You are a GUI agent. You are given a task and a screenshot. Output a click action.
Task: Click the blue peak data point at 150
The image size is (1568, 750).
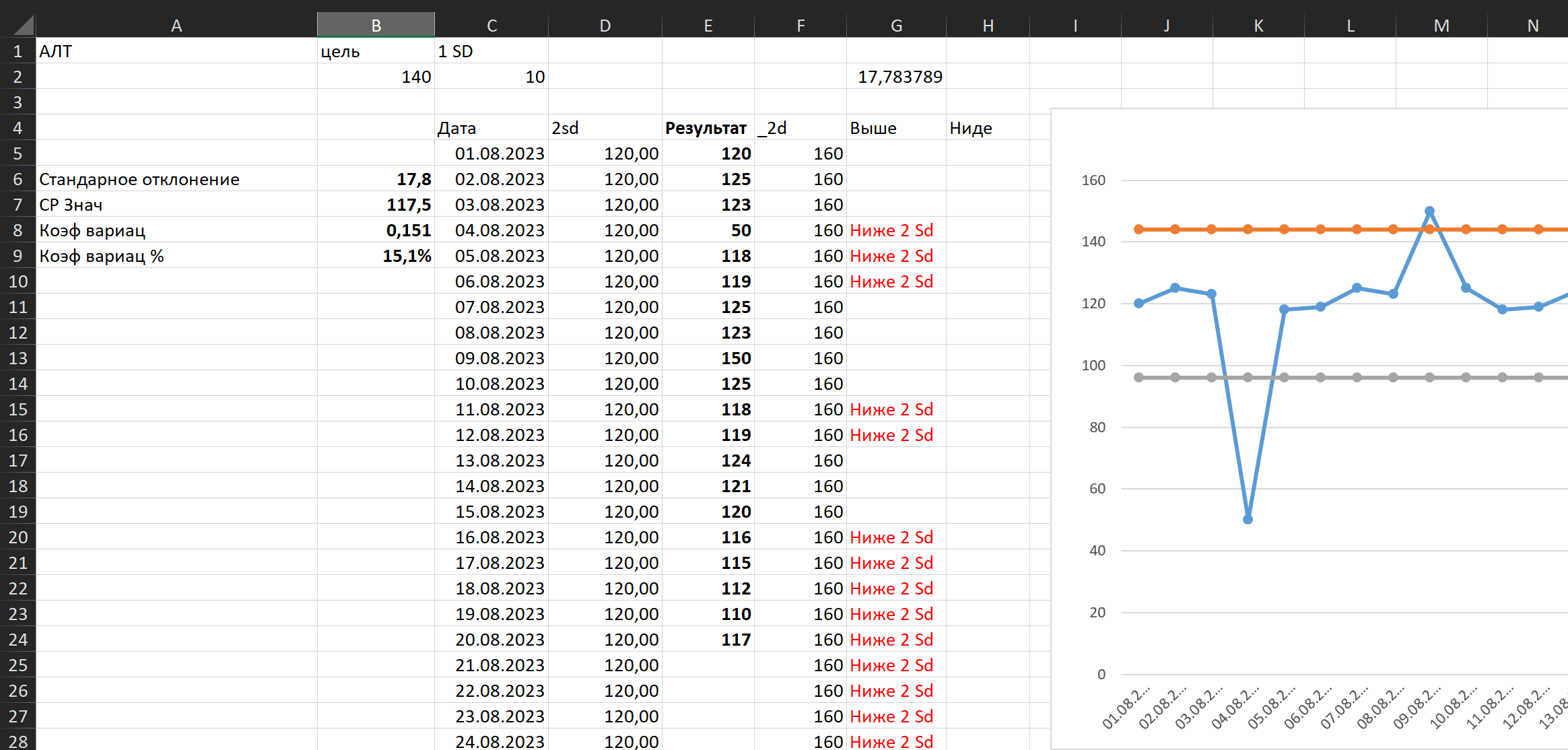[1429, 211]
